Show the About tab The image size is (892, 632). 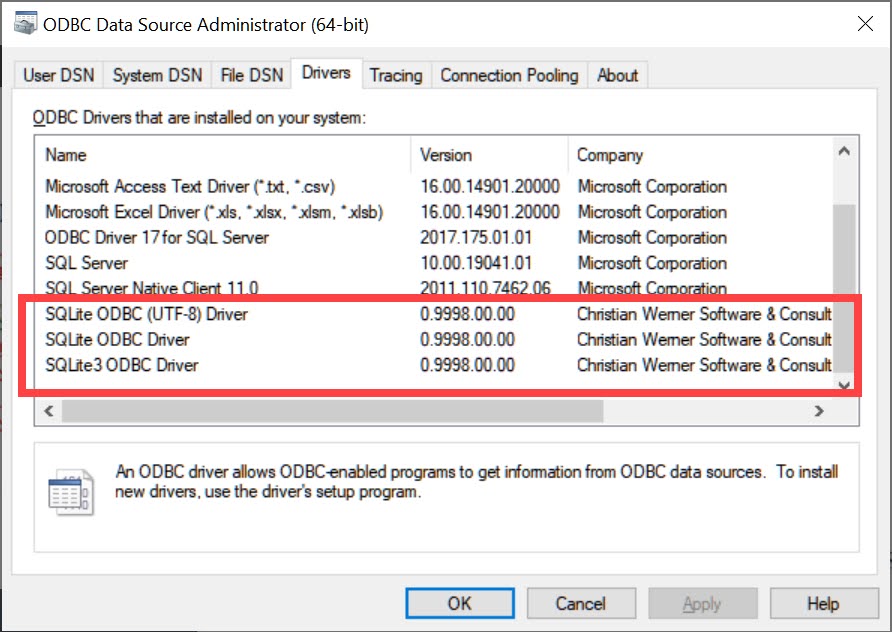[x=617, y=75]
